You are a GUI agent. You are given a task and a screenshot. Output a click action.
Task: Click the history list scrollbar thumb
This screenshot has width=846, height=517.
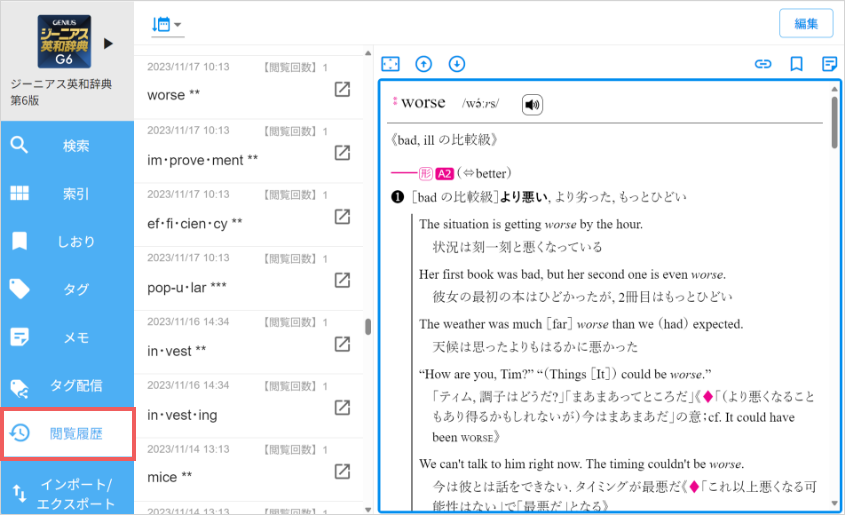point(368,326)
